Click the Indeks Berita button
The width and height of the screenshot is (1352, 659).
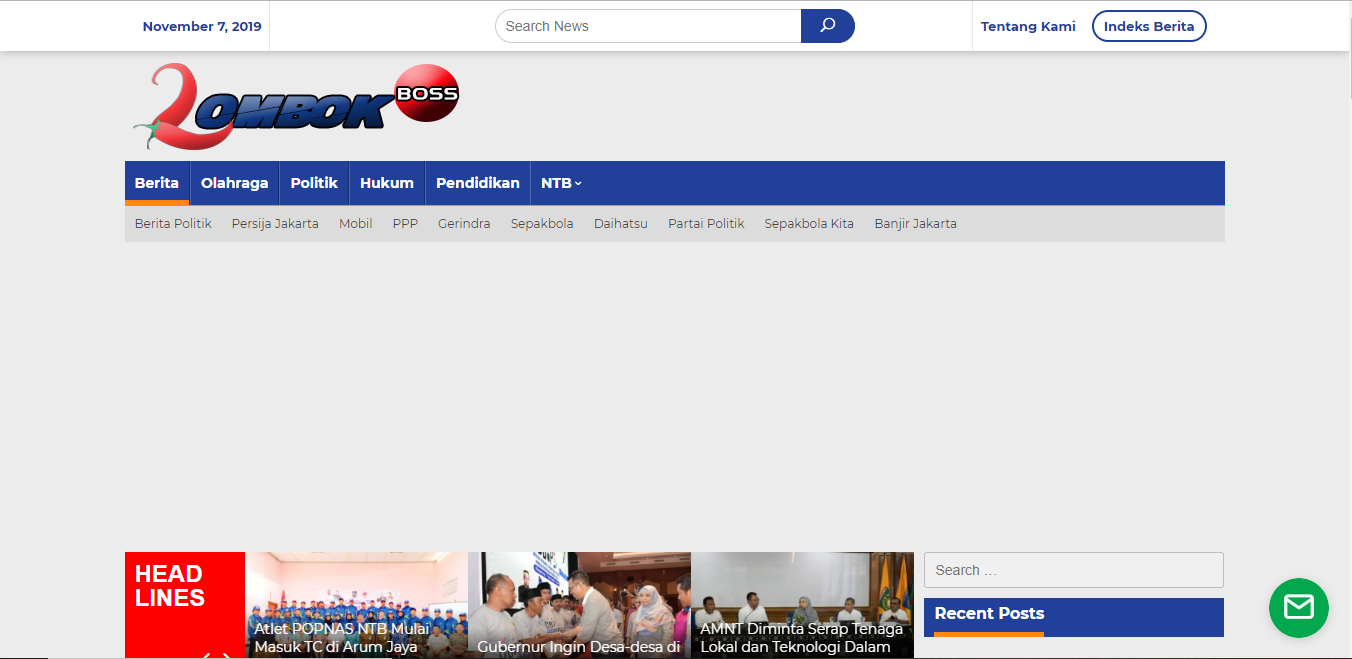tap(1149, 26)
